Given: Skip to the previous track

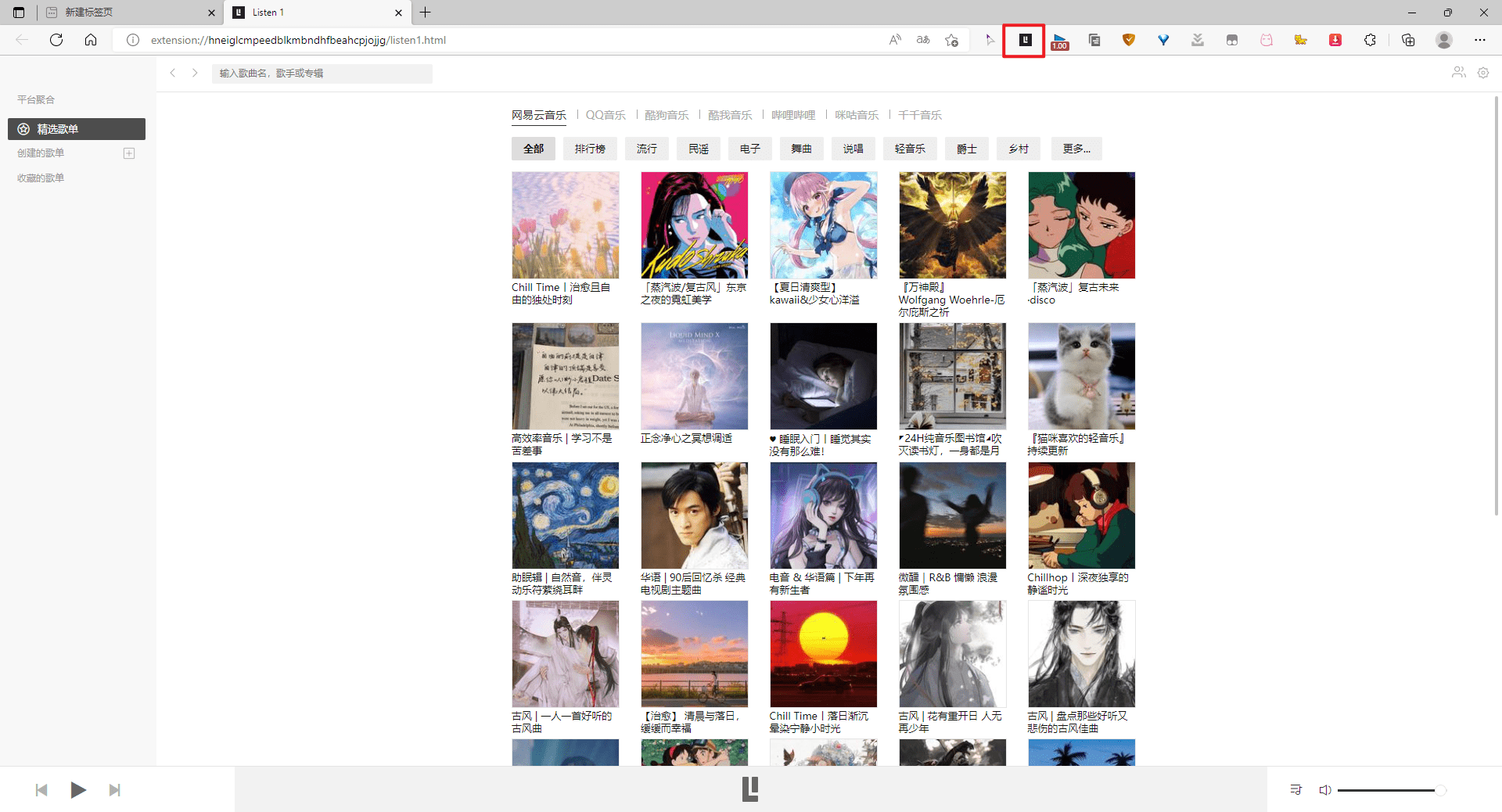Looking at the screenshot, I should [41, 790].
